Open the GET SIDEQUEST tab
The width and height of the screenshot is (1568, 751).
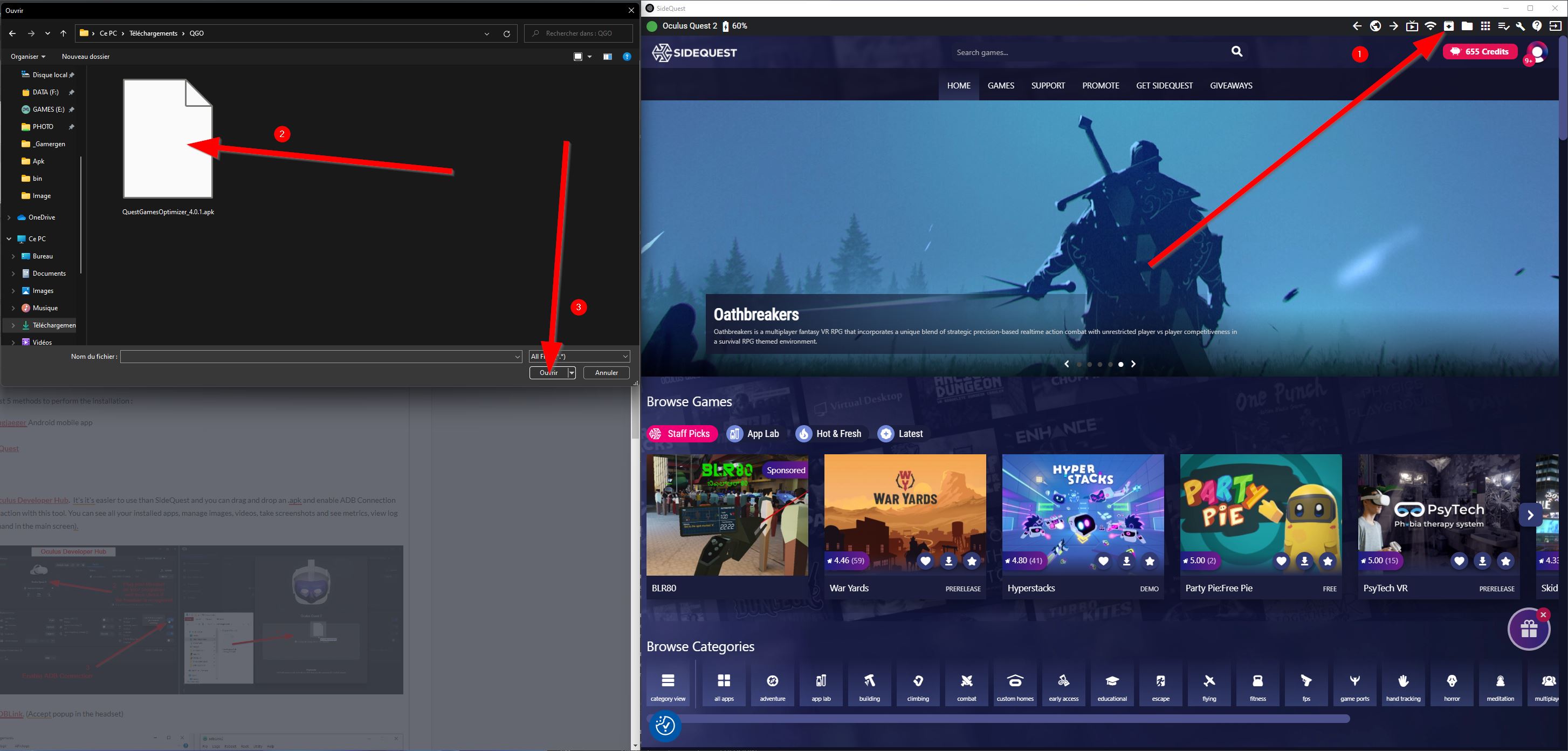pyautogui.click(x=1165, y=86)
